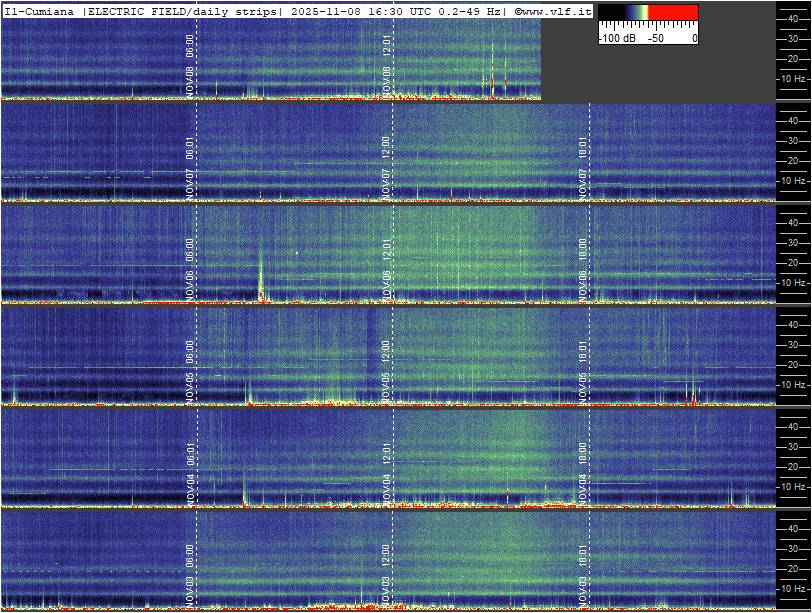Select the NOV08 06:00 time marker
This screenshot has height=613, width=812.
[x=190, y=62]
